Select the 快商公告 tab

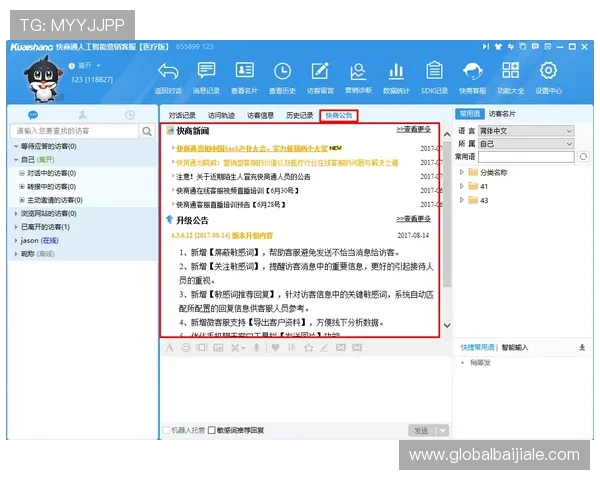(339, 115)
